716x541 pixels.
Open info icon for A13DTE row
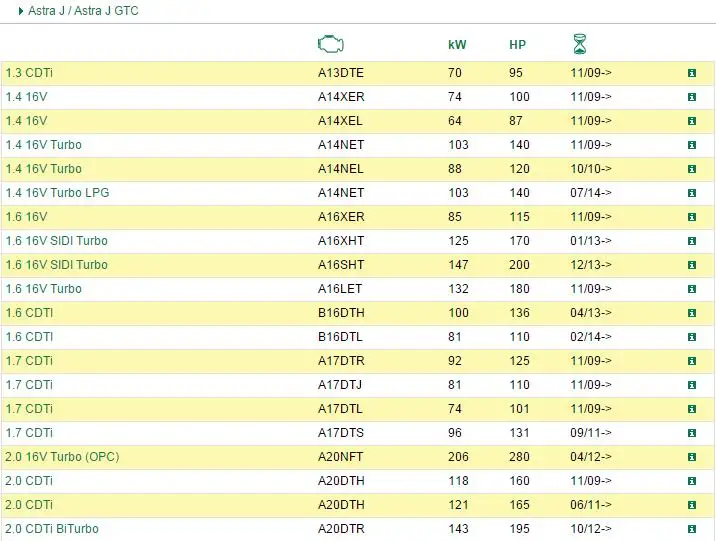coord(692,73)
